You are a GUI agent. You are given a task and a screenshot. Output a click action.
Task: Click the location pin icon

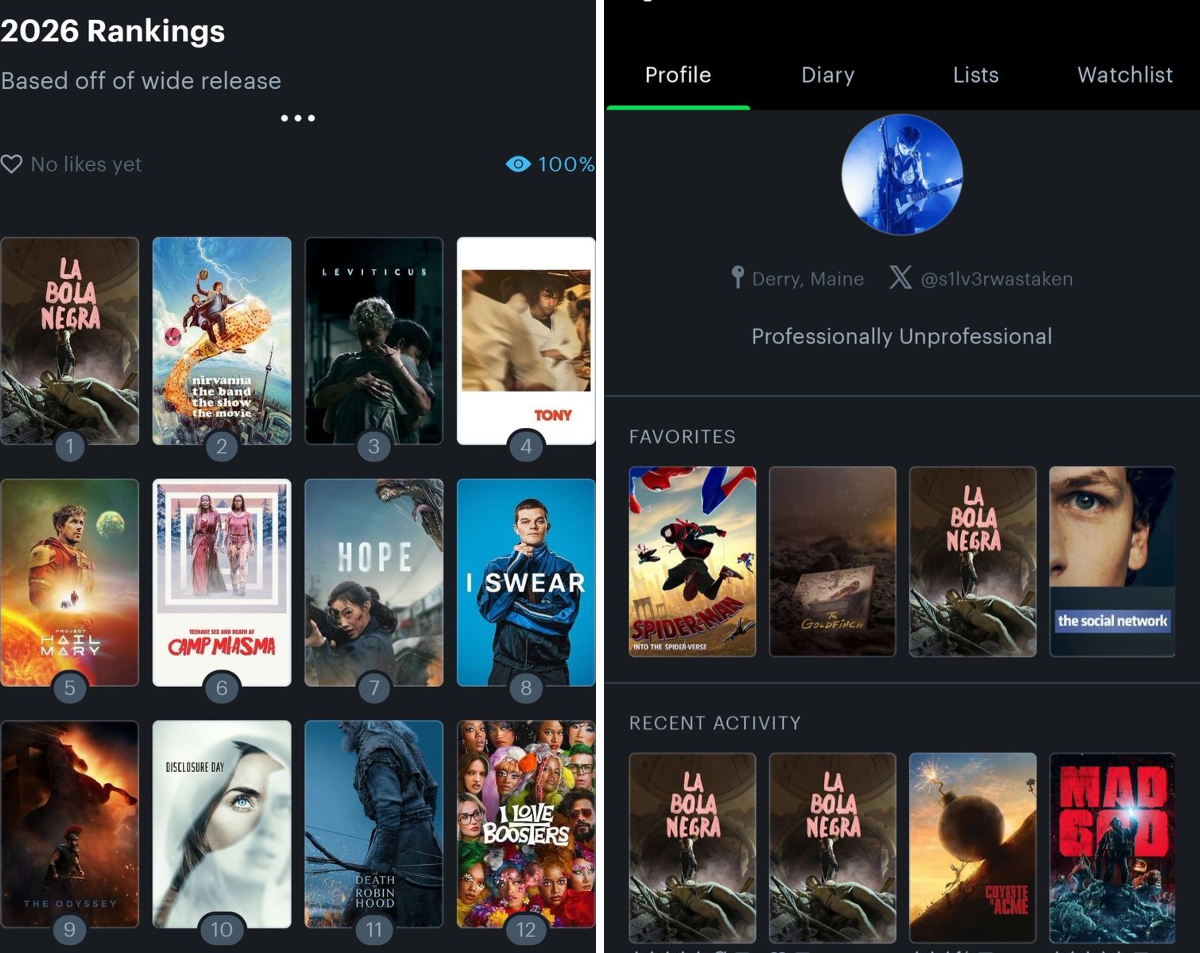(738, 278)
